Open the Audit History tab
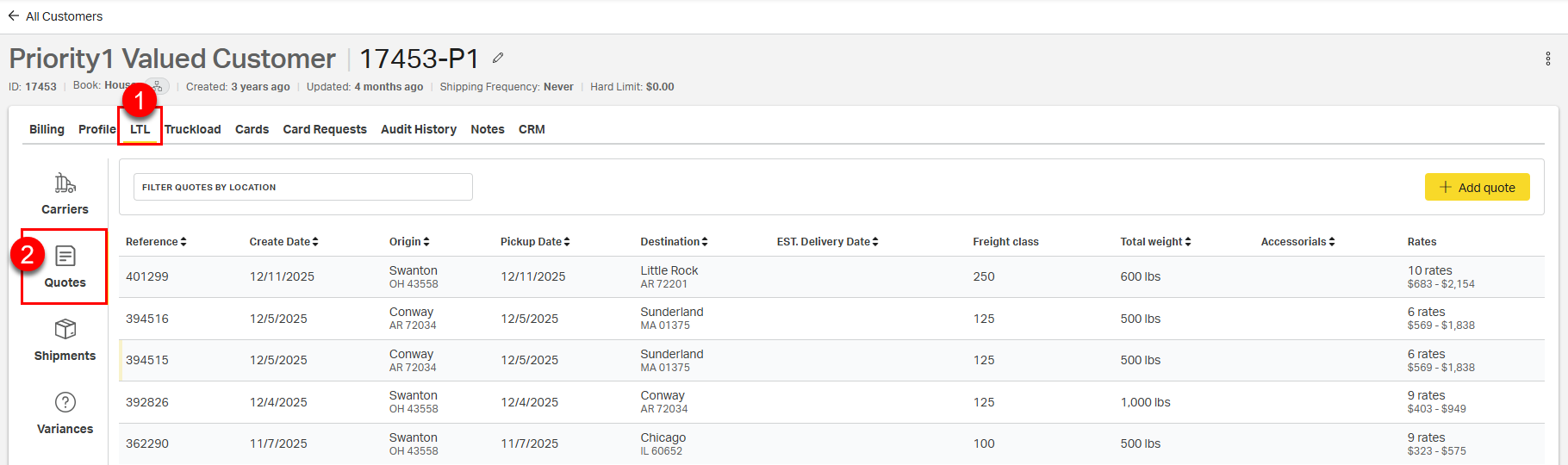 [x=419, y=129]
